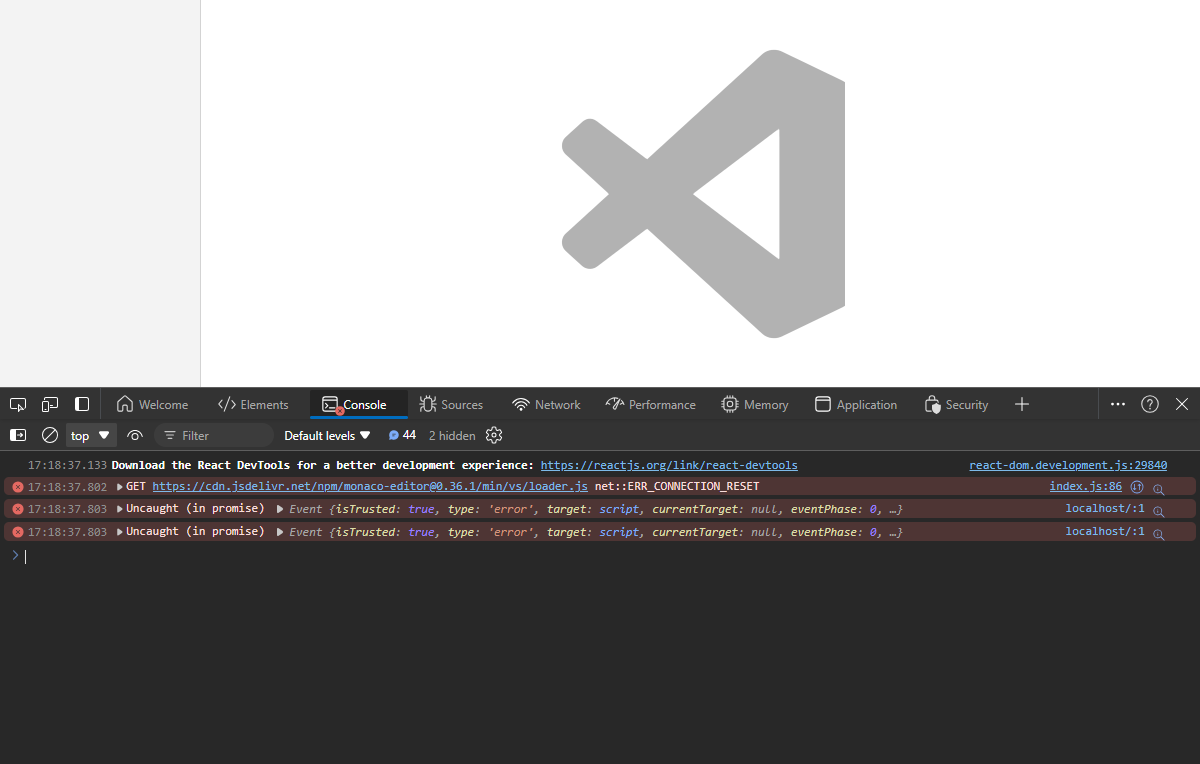Click the Activity Bar location icon beside device emulation
1200x764 pixels.
point(82,404)
